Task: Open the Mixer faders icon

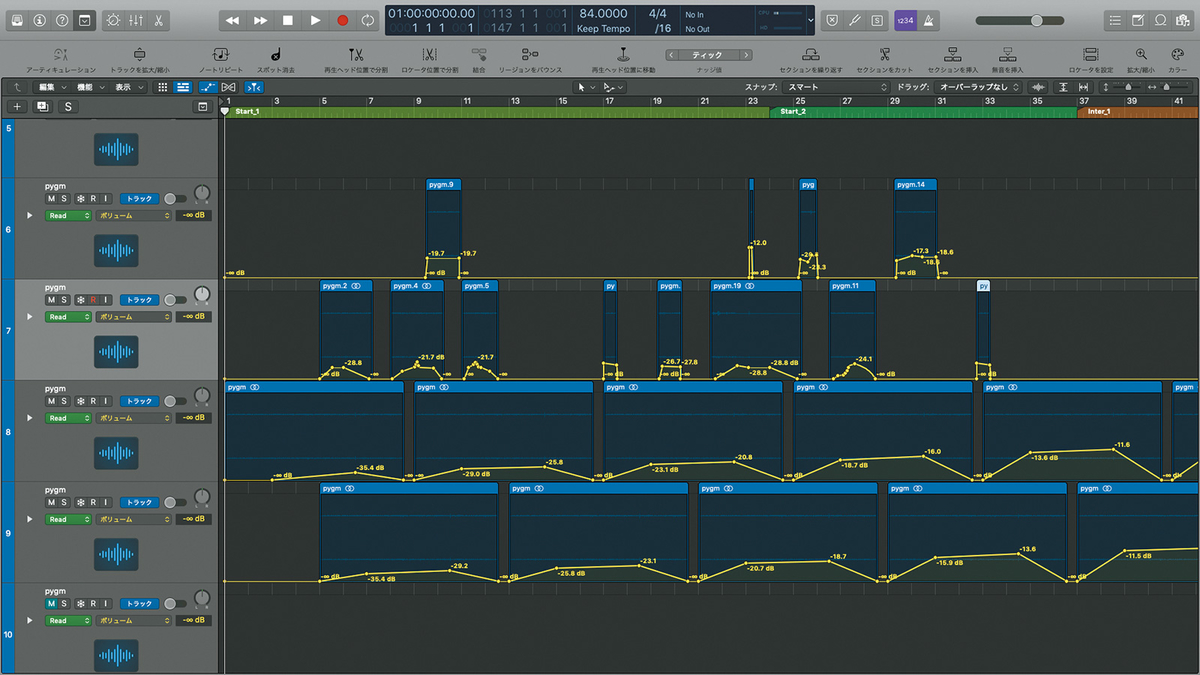Action: point(135,20)
